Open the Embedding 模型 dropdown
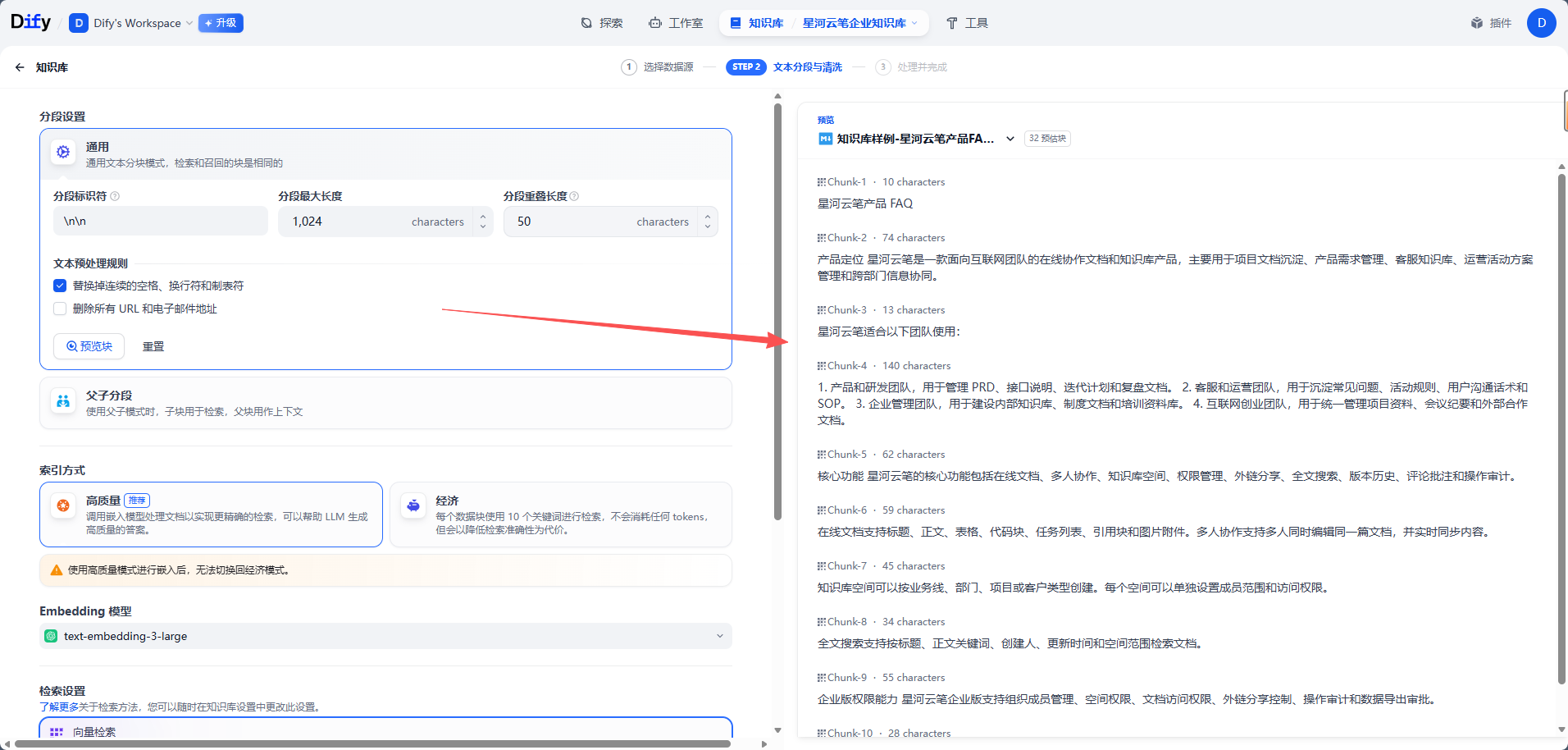 [x=385, y=636]
